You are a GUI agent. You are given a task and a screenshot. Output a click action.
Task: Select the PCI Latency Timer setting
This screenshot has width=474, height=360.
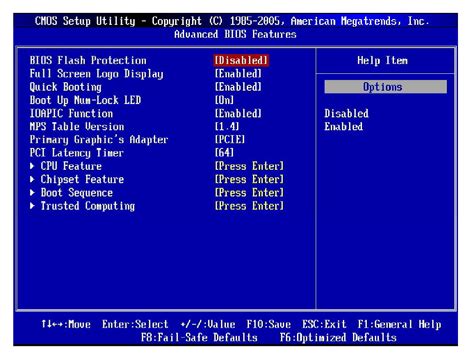coord(77,153)
